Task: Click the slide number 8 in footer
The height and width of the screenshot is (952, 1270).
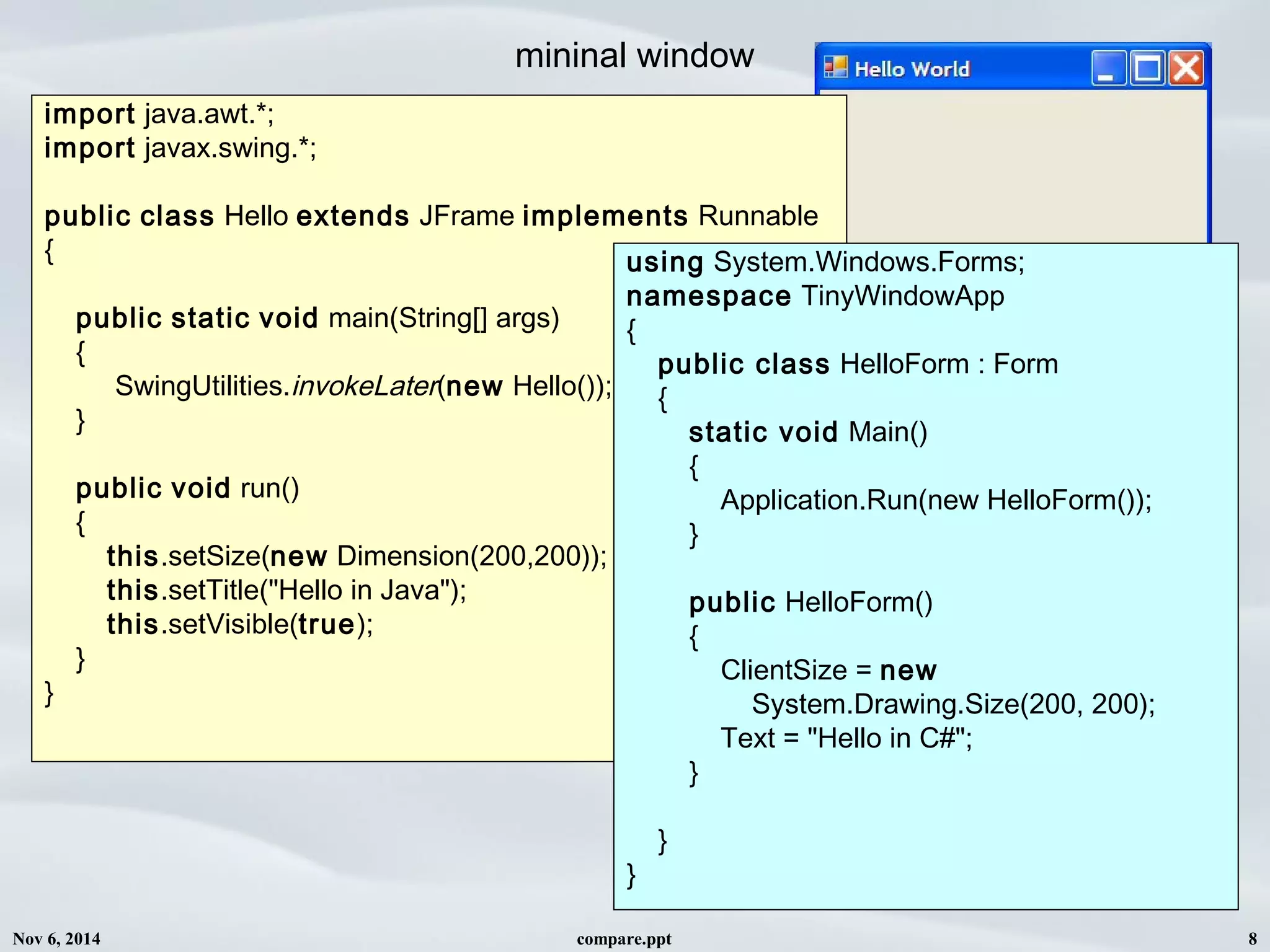Action: coord(1252,938)
